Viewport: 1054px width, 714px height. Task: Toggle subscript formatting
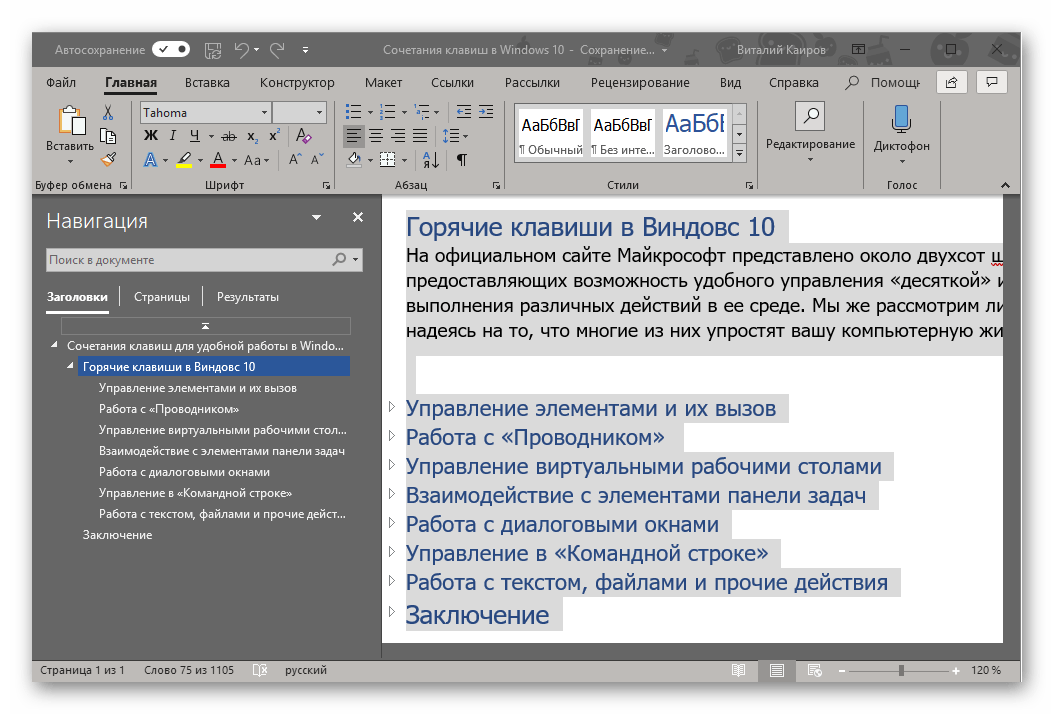coord(252,136)
